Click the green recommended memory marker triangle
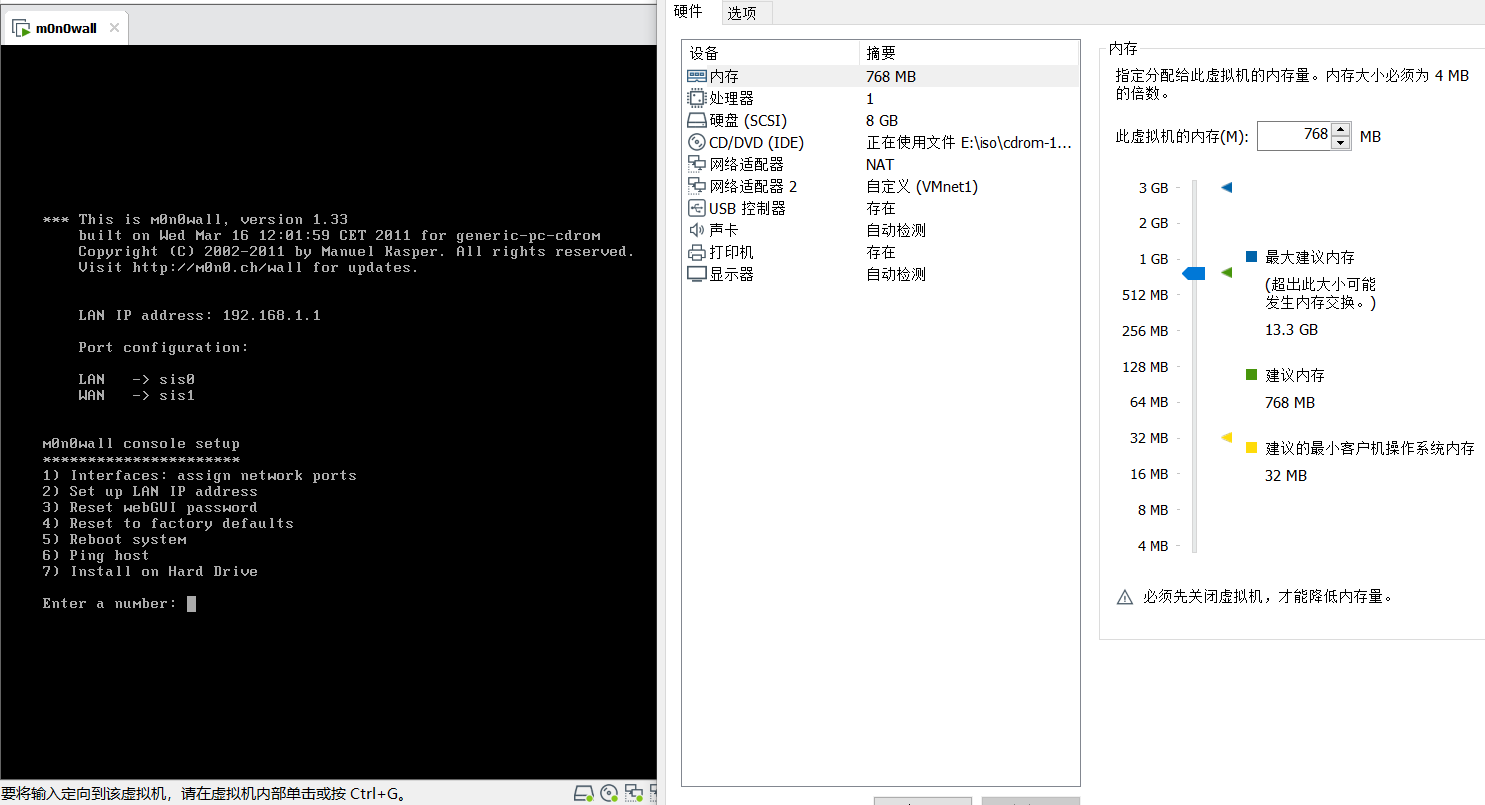The width and height of the screenshot is (1485, 805). pyautogui.click(x=1227, y=272)
